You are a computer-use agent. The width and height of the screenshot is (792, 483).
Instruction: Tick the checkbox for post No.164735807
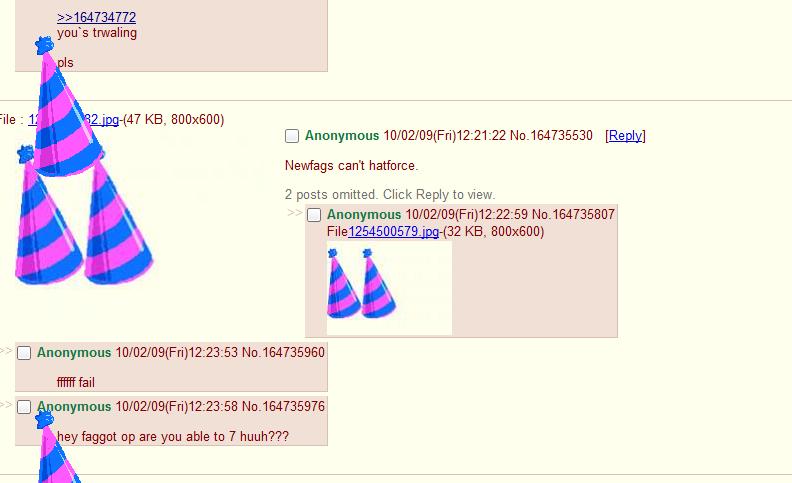(x=314, y=215)
